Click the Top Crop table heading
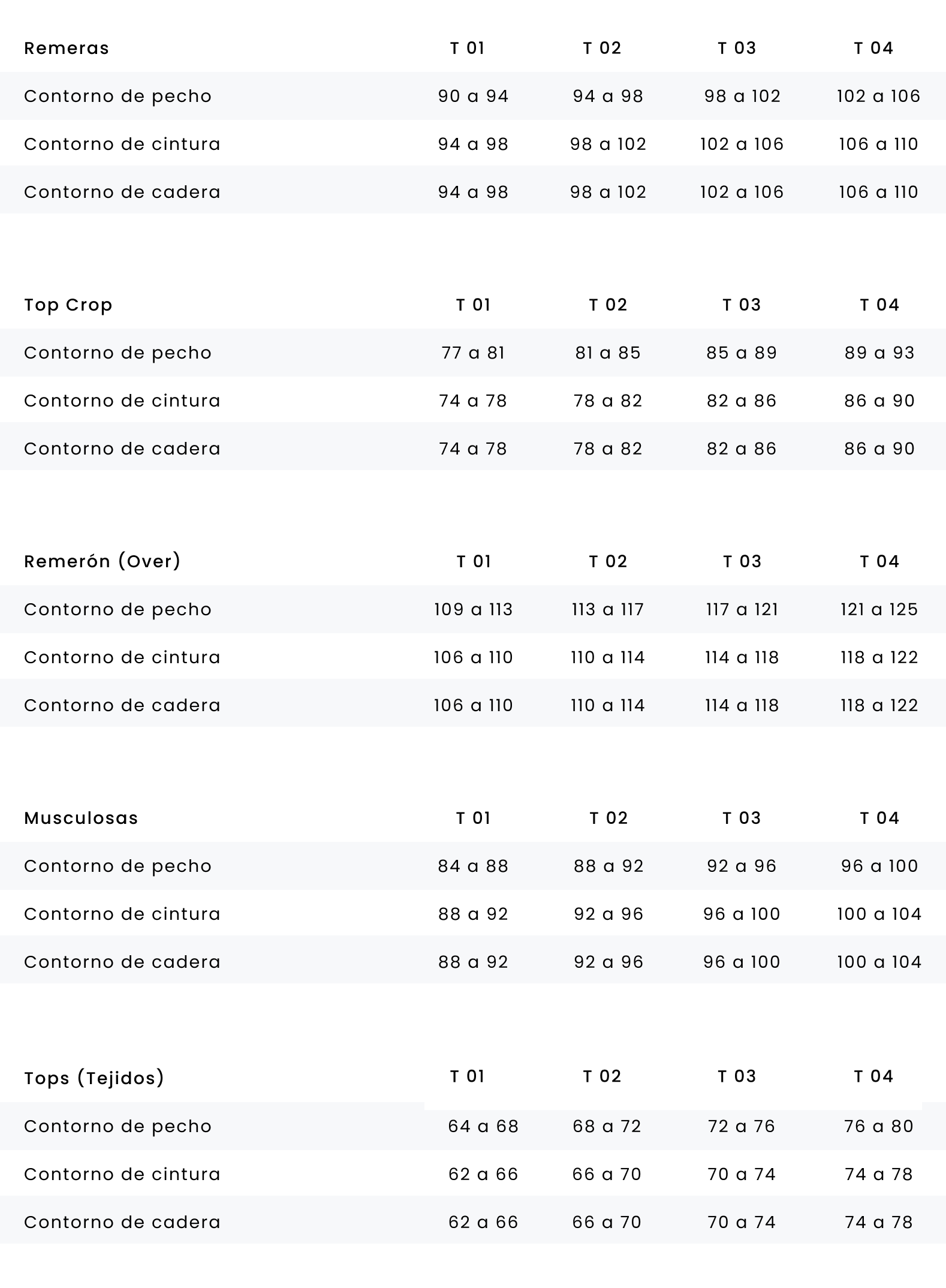The width and height of the screenshot is (946, 1288). 68,305
